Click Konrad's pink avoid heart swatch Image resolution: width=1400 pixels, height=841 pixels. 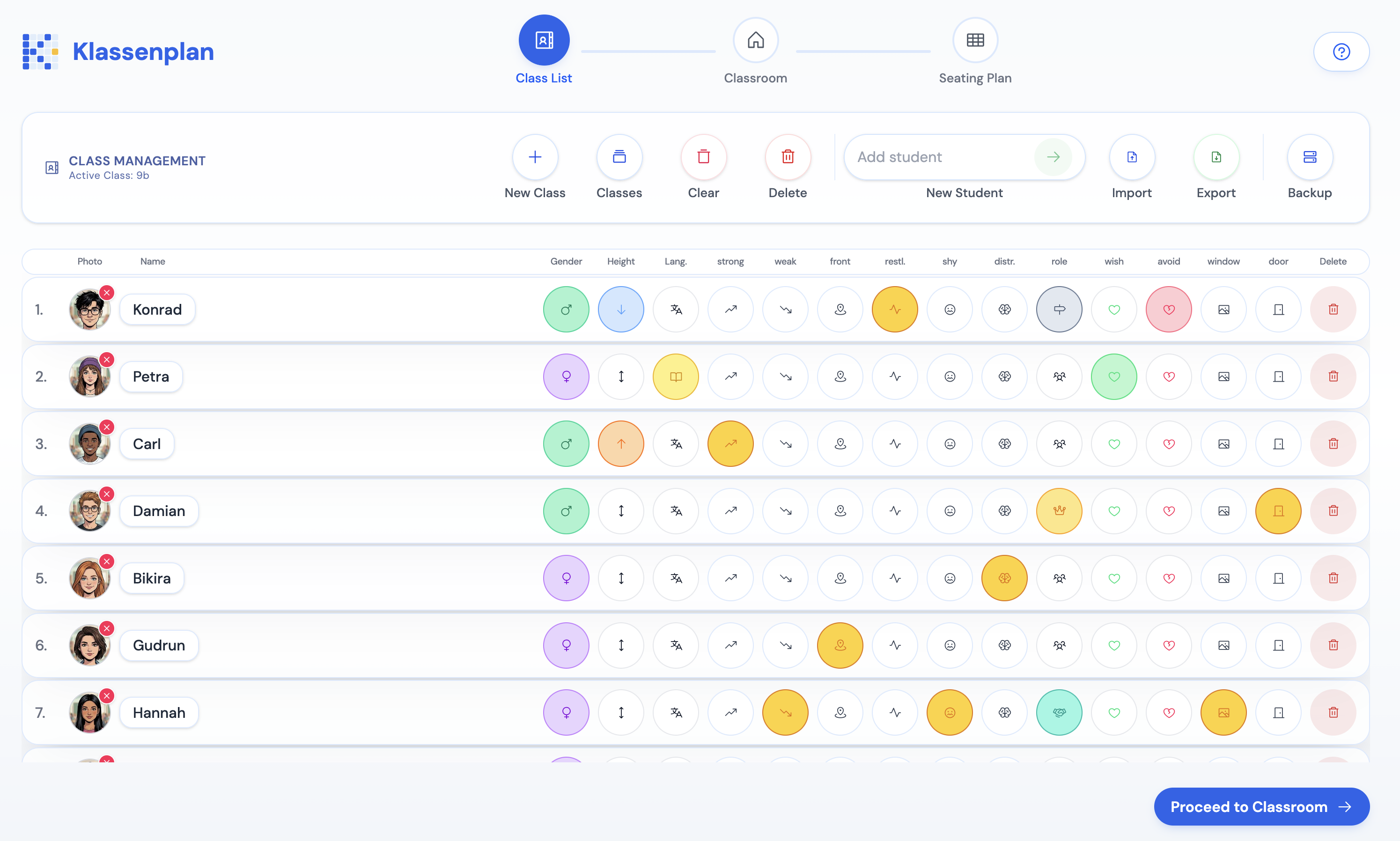tap(1168, 310)
